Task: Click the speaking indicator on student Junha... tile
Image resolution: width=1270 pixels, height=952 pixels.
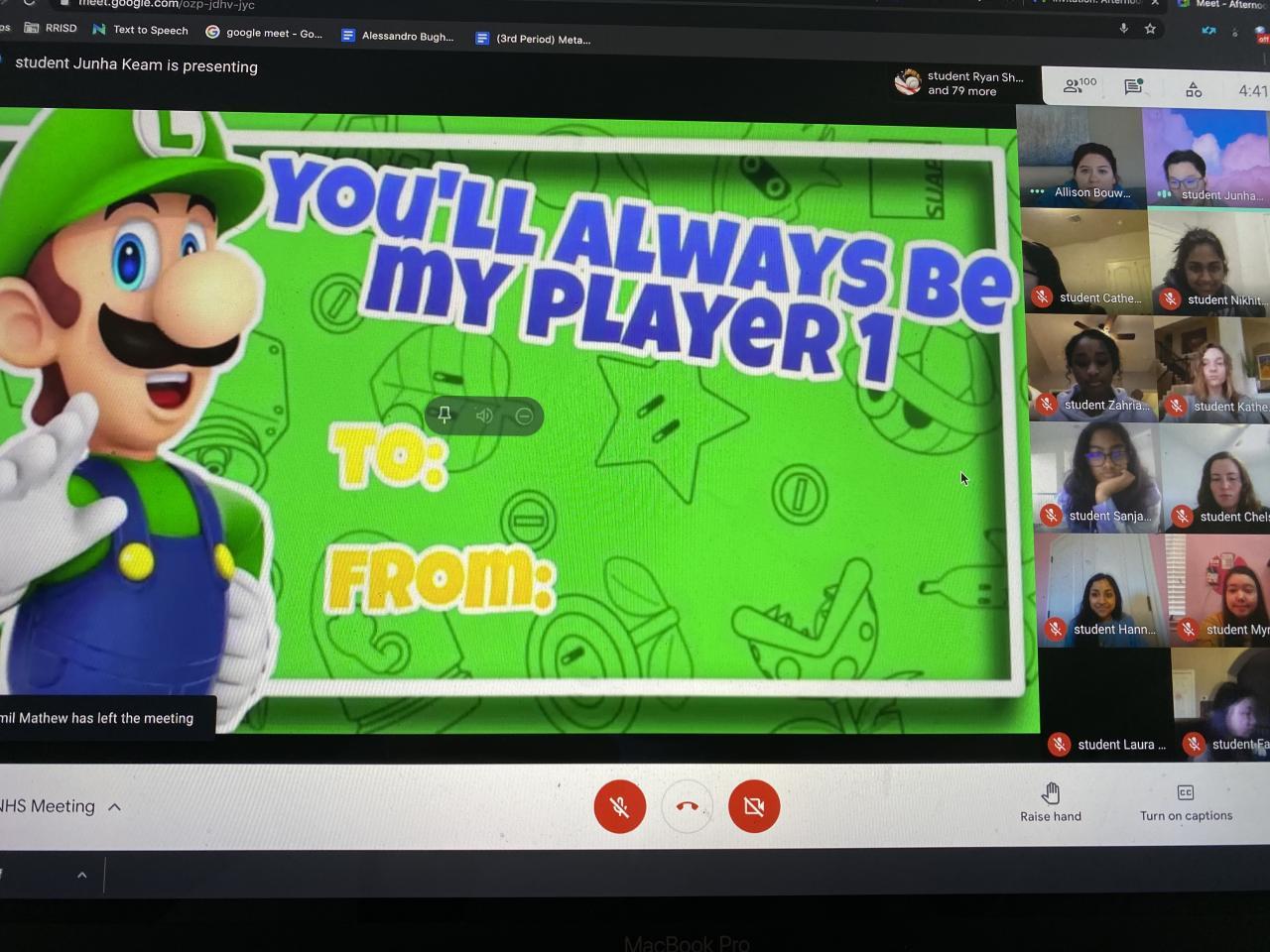Action: pyautogui.click(x=1164, y=194)
